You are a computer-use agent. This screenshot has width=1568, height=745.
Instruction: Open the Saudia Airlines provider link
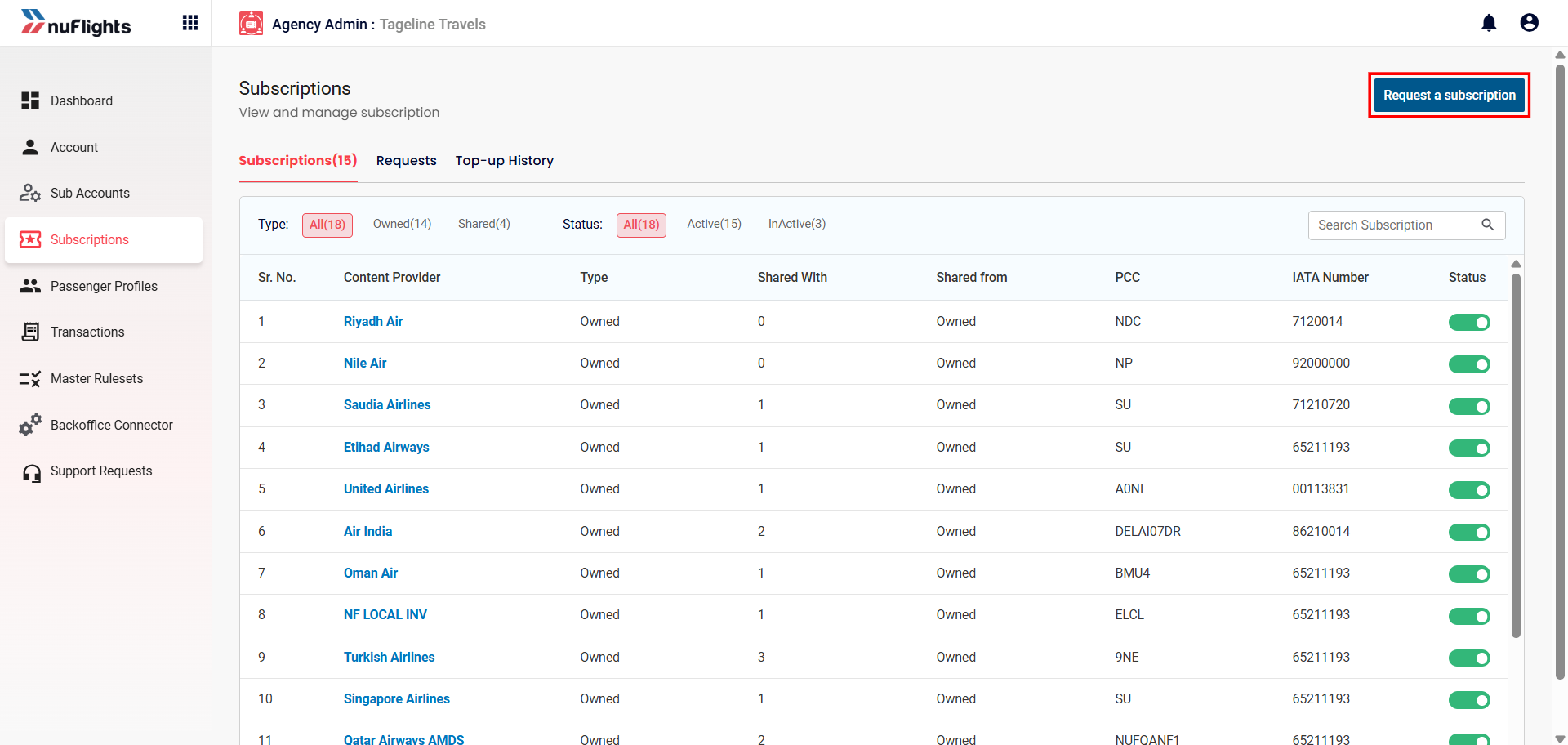(x=387, y=404)
